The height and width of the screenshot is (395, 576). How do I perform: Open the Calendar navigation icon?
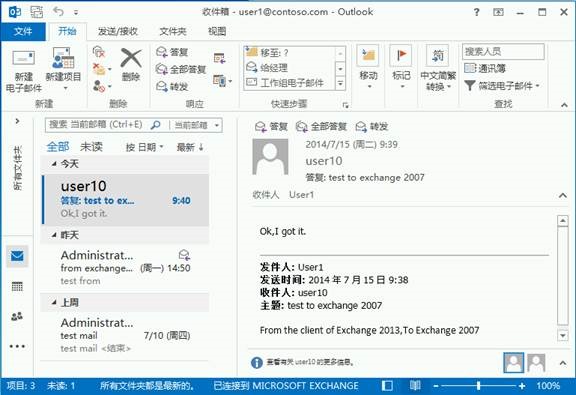click(17, 286)
